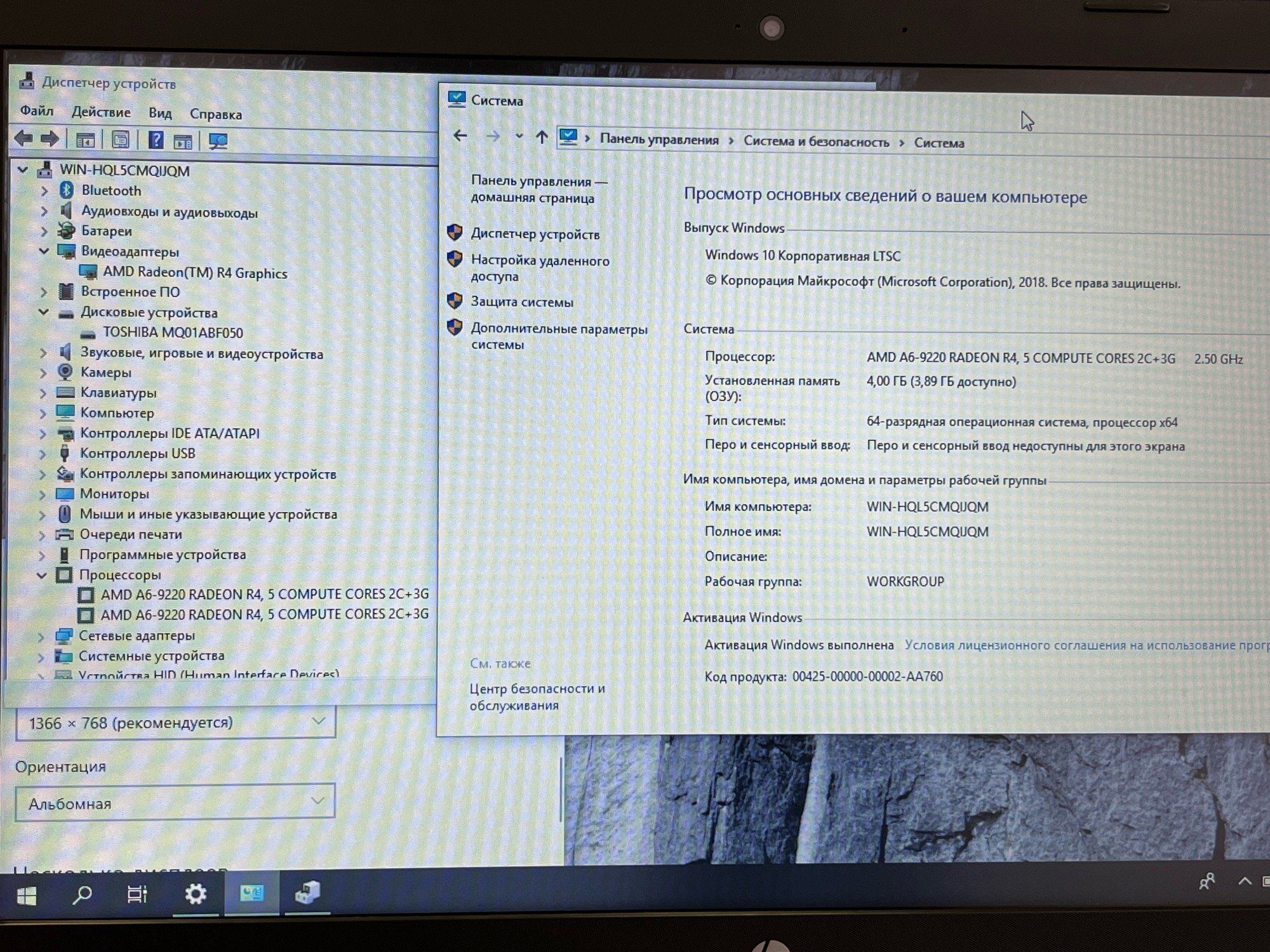Click scan for hardware changes monitor icon
Viewport: 1270px width, 952px height.
(218, 141)
